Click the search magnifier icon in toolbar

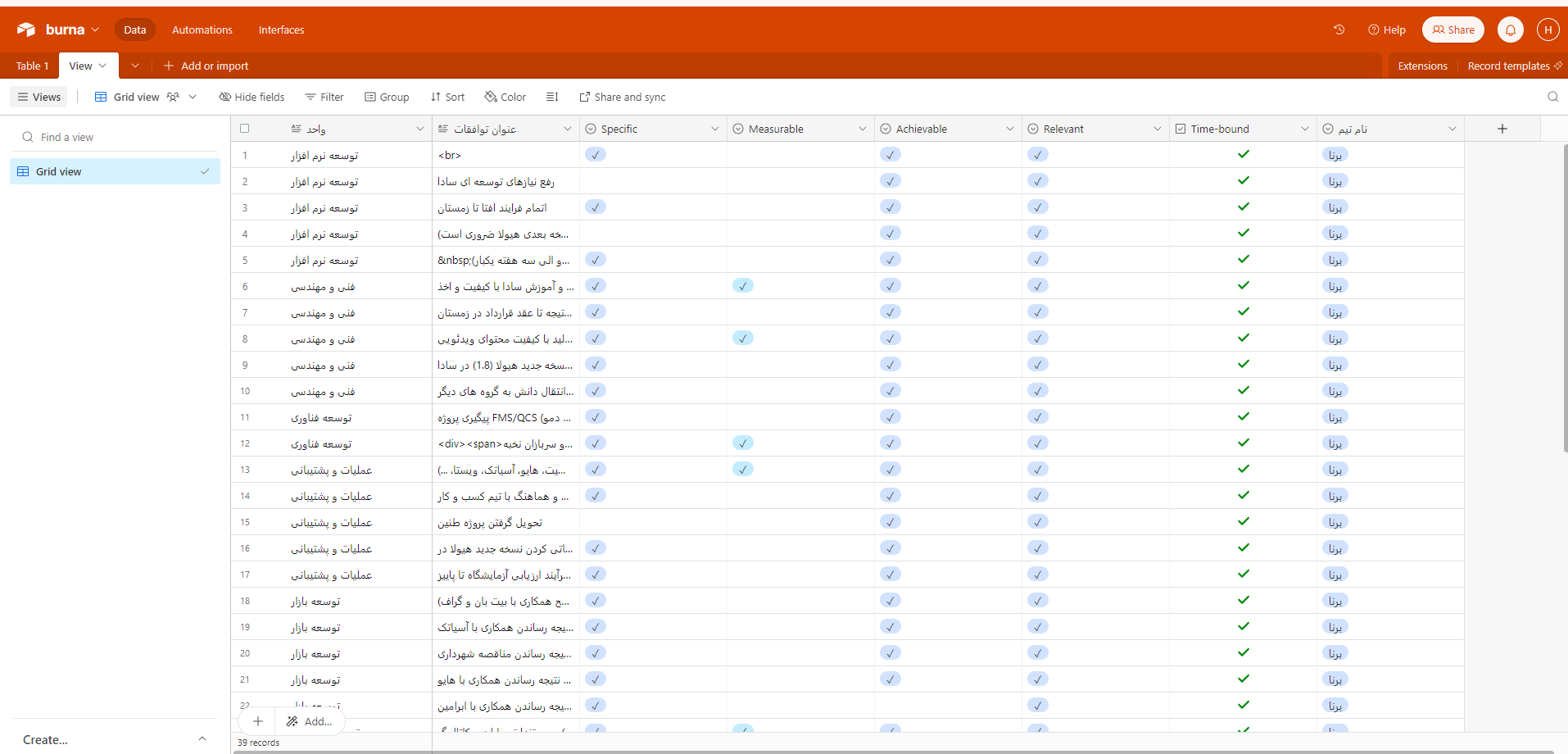point(1552,97)
